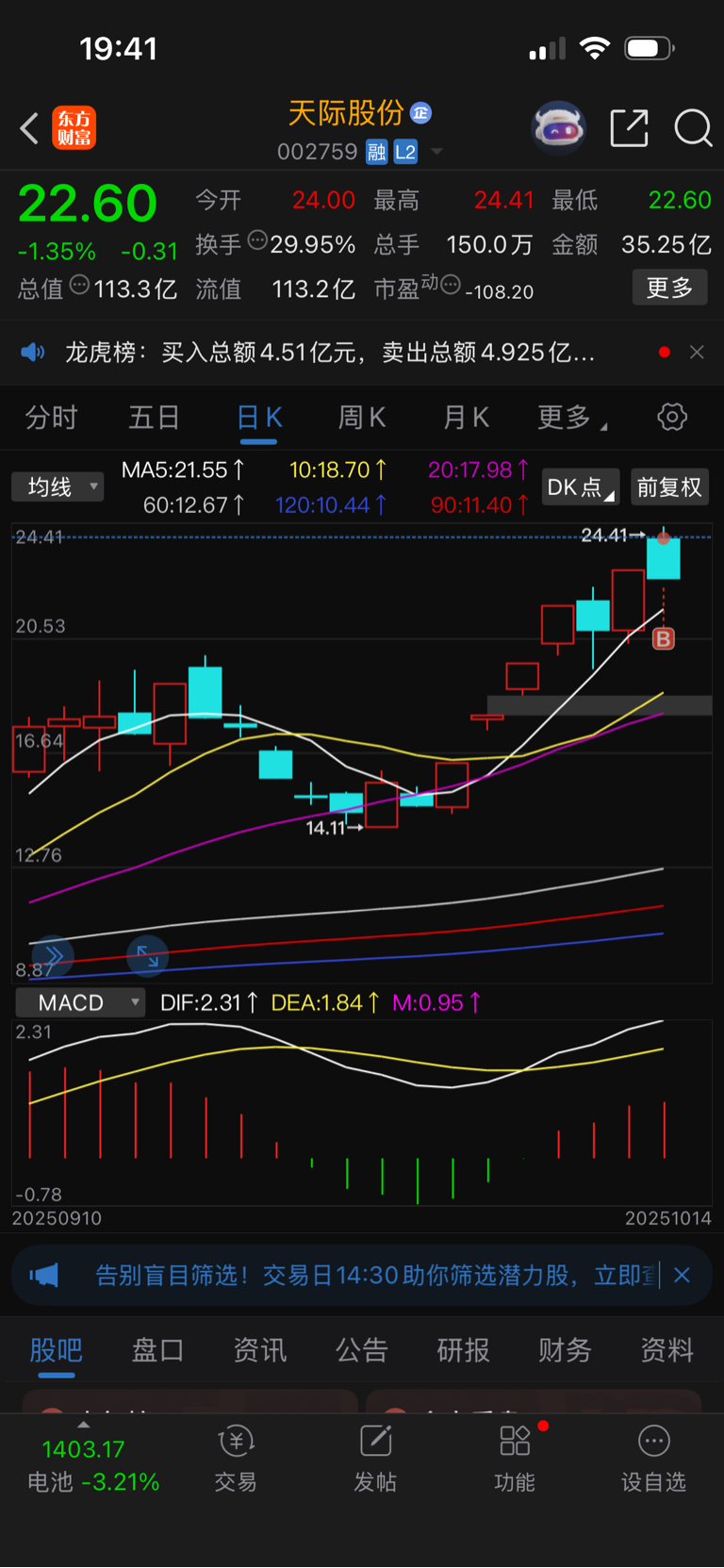Viewport: 724px width, 1568px height.
Task: Tap the DIF:2.31 MACD value
Action: point(208,1002)
